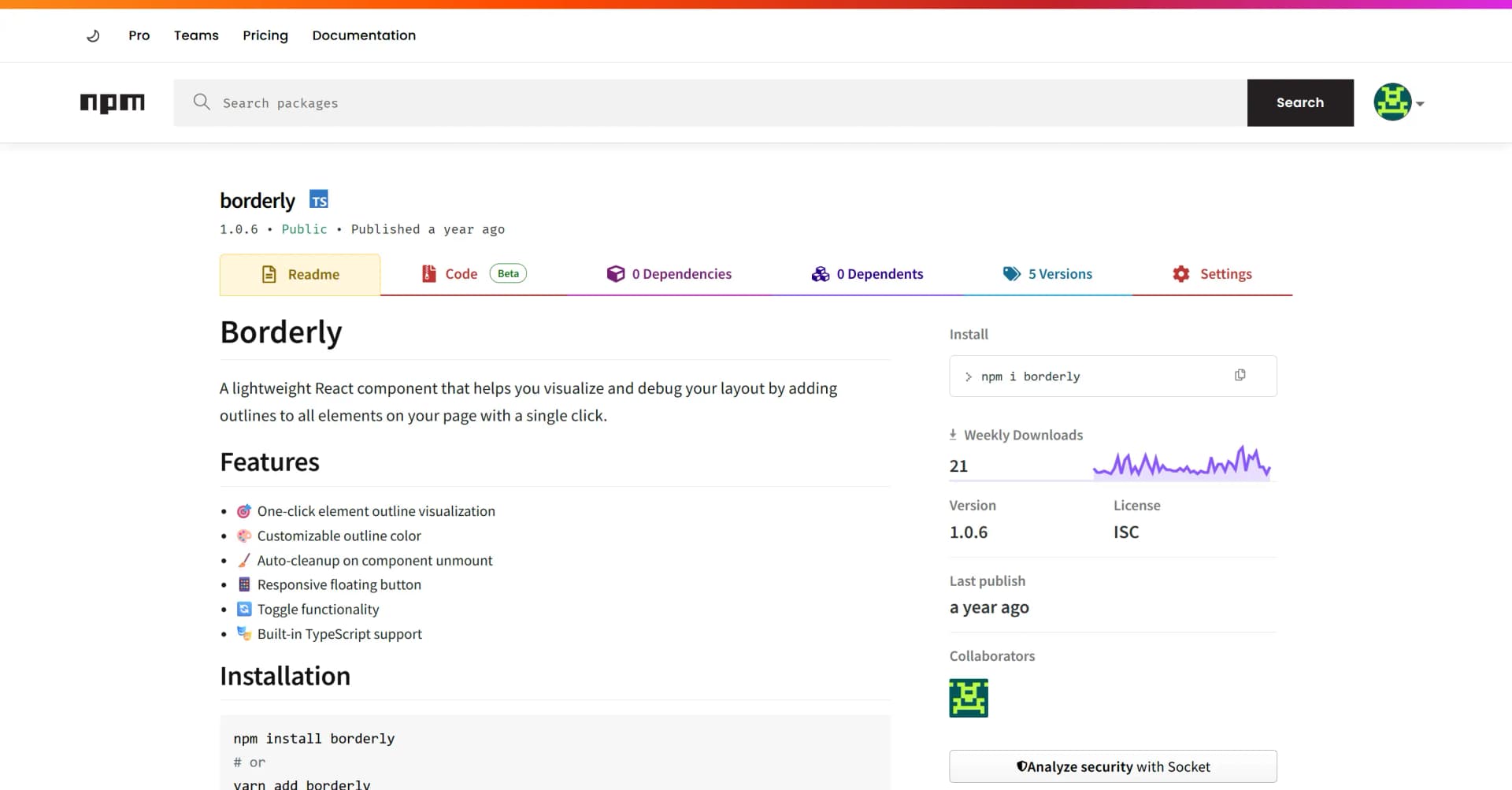Open the Settings tab
The width and height of the screenshot is (1512, 790).
tap(1212, 274)
